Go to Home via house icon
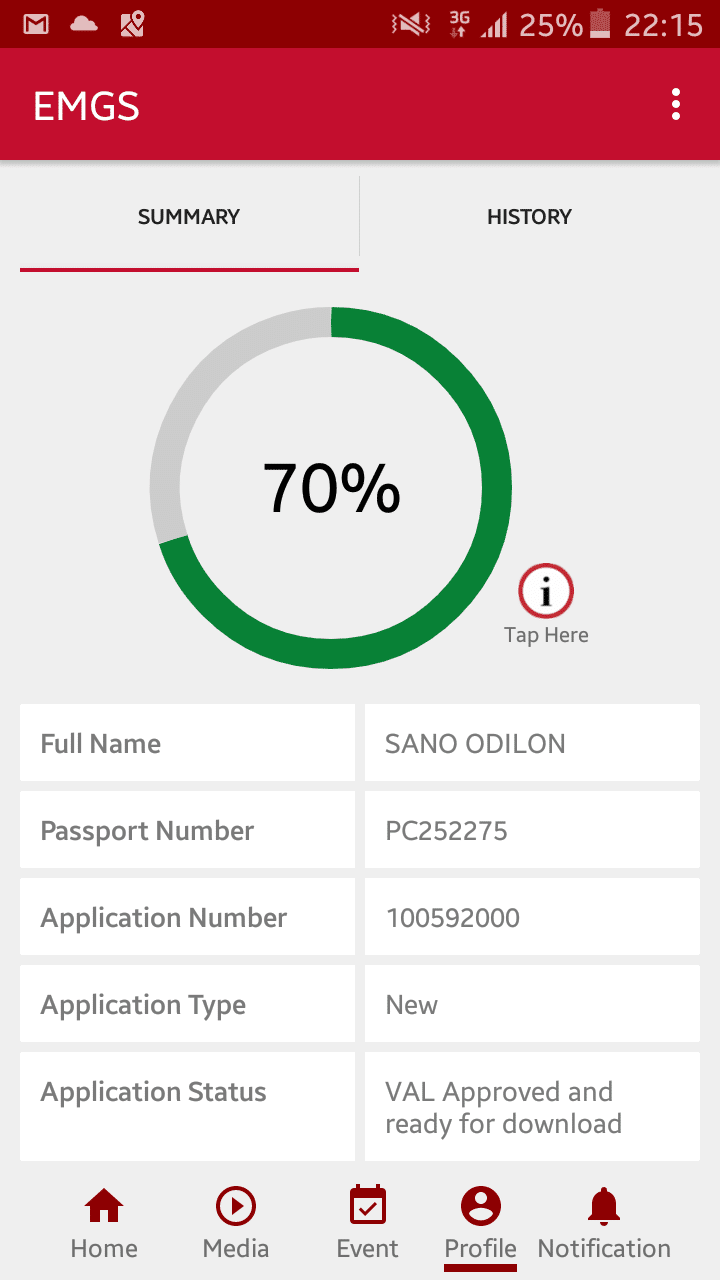 tap(104, 1208)
